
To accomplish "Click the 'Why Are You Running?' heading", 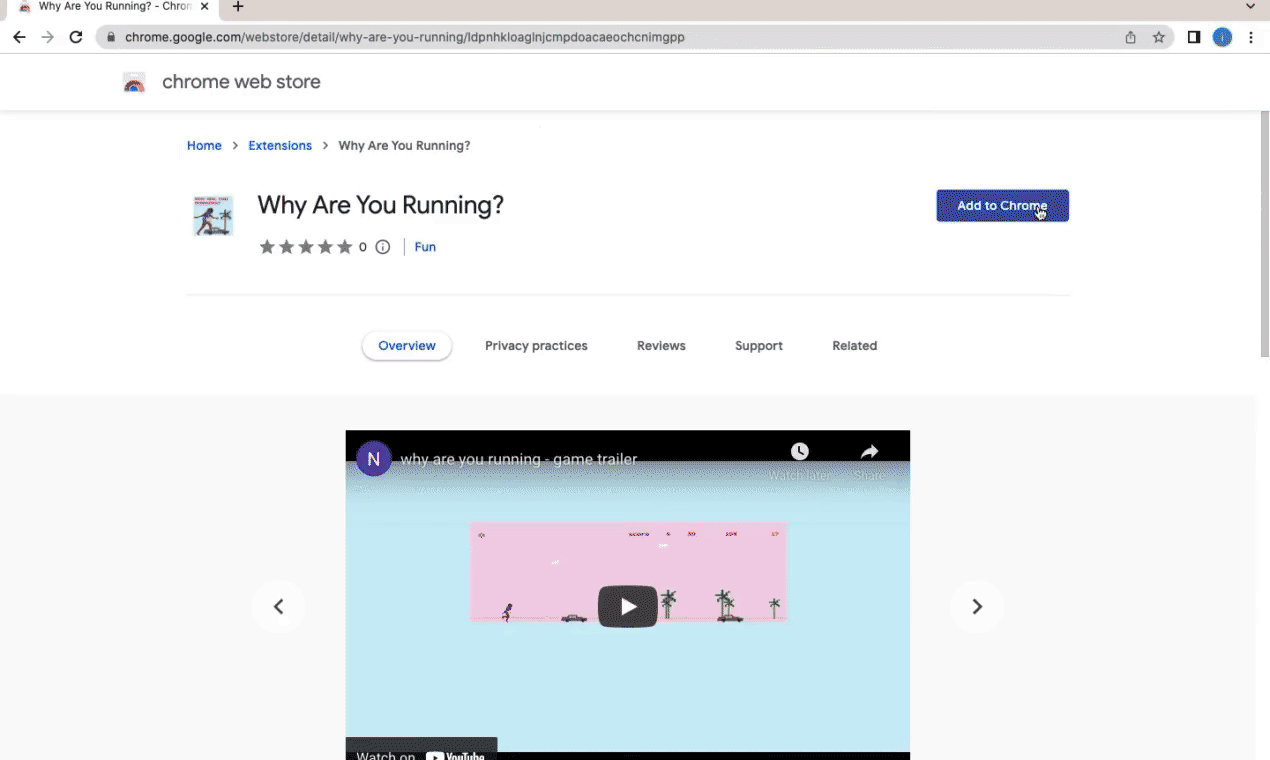I will (x=380, y=205).
